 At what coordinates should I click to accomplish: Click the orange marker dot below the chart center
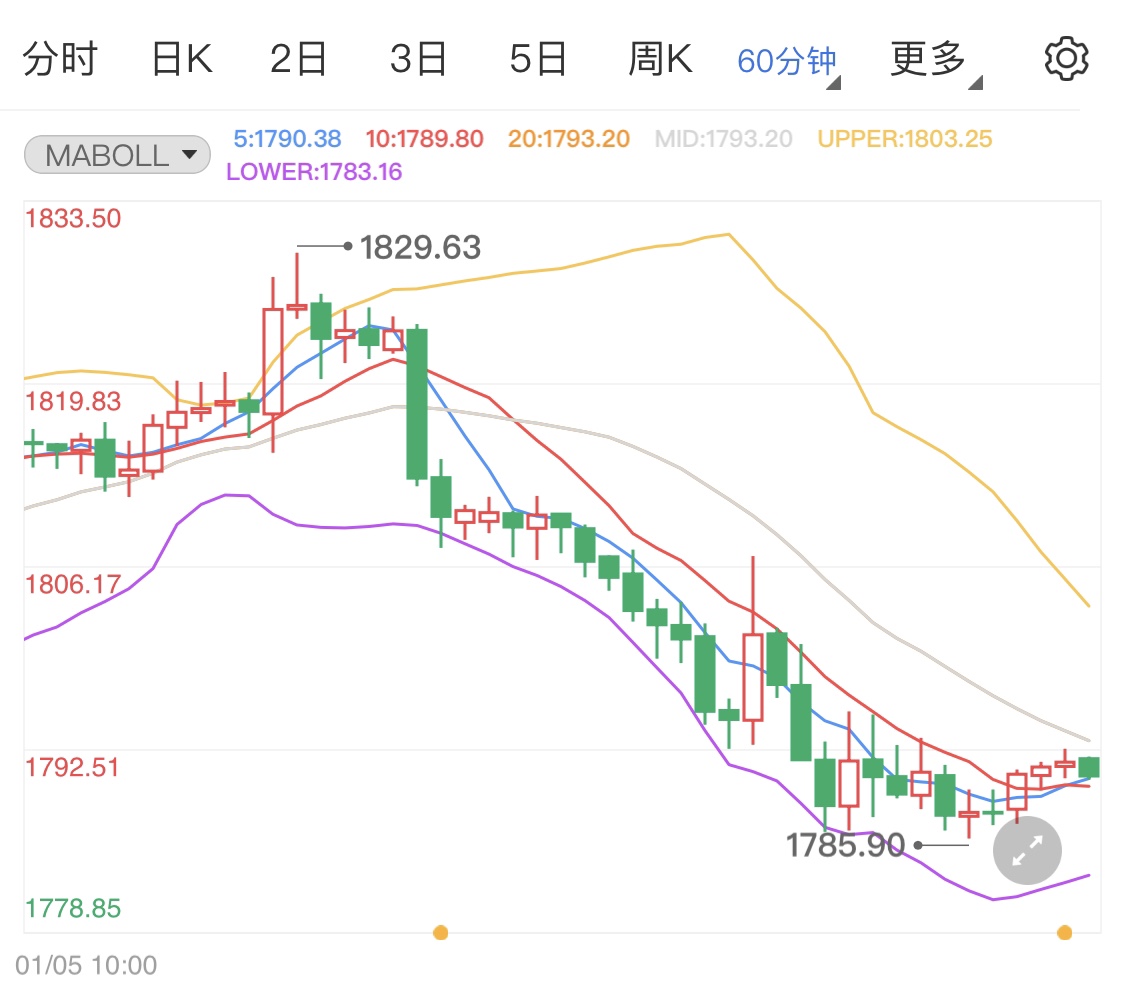(441, 933)
